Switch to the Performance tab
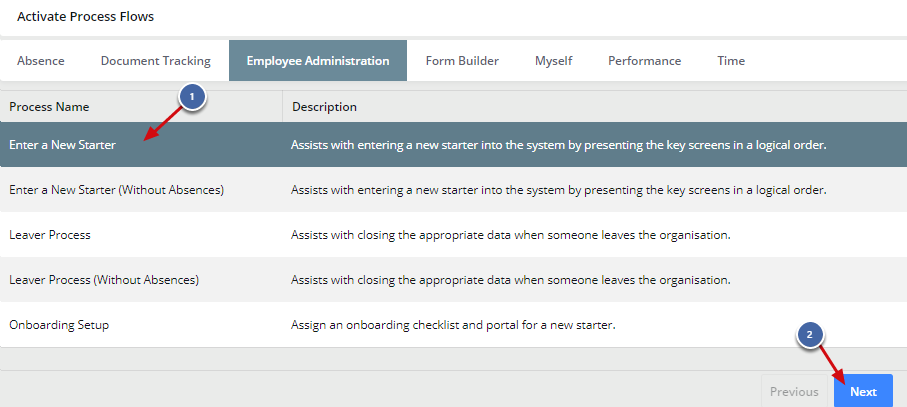Viewport: 907px width, 407px height. pyautogui.click(x=644, y=61)
